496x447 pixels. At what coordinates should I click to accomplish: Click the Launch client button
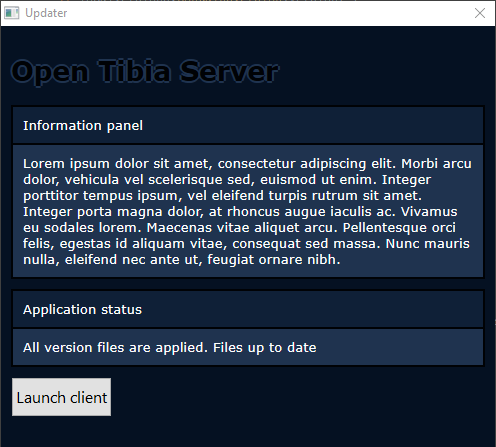tap(61, 397)
